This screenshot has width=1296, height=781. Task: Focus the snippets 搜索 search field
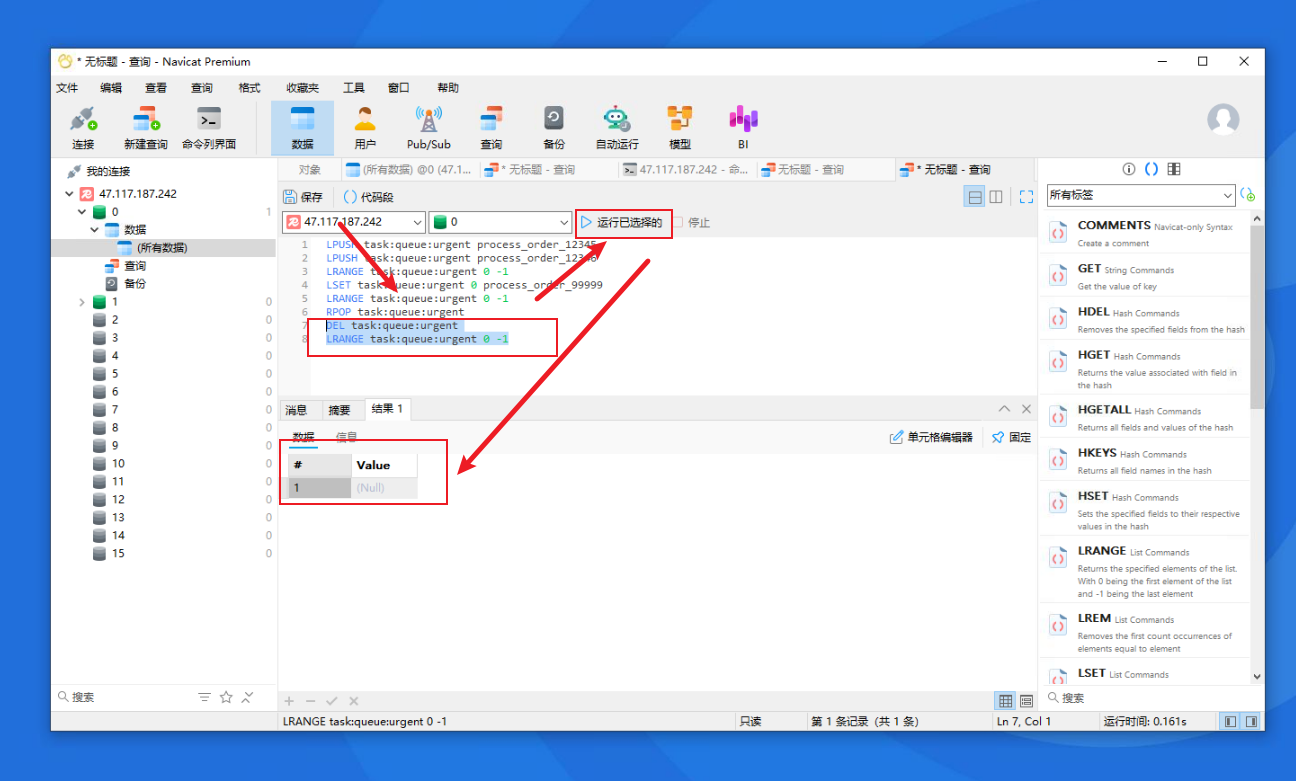coord(1150,698)
